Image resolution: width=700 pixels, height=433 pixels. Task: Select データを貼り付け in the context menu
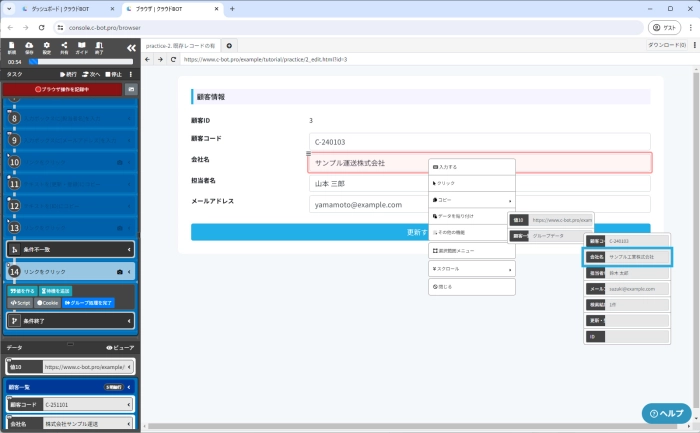click(x=471, y=216)
